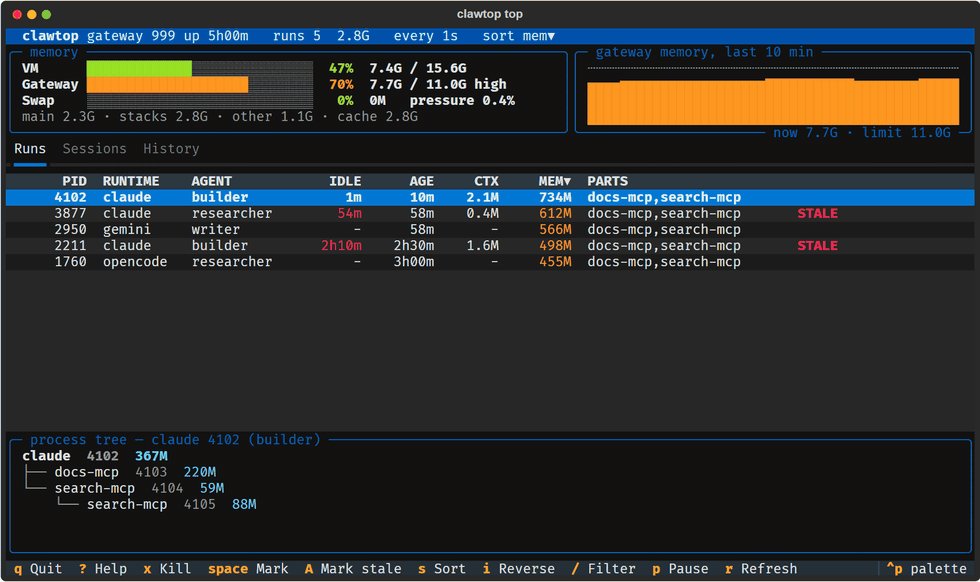Viewport: 980px width, 582px height.
Task: Click the 2h10m idle value
Action: click(341, 246)
